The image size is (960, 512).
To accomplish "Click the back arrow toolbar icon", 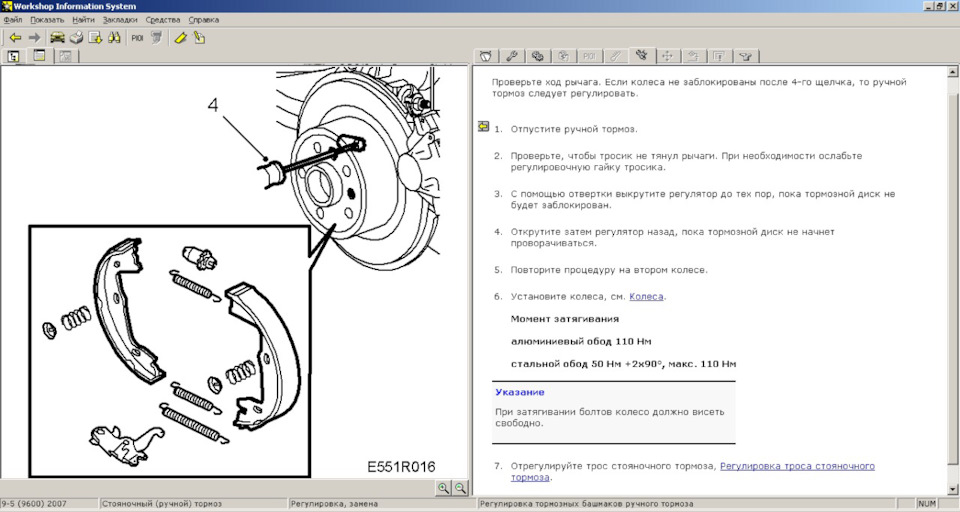I will point(15,38).
